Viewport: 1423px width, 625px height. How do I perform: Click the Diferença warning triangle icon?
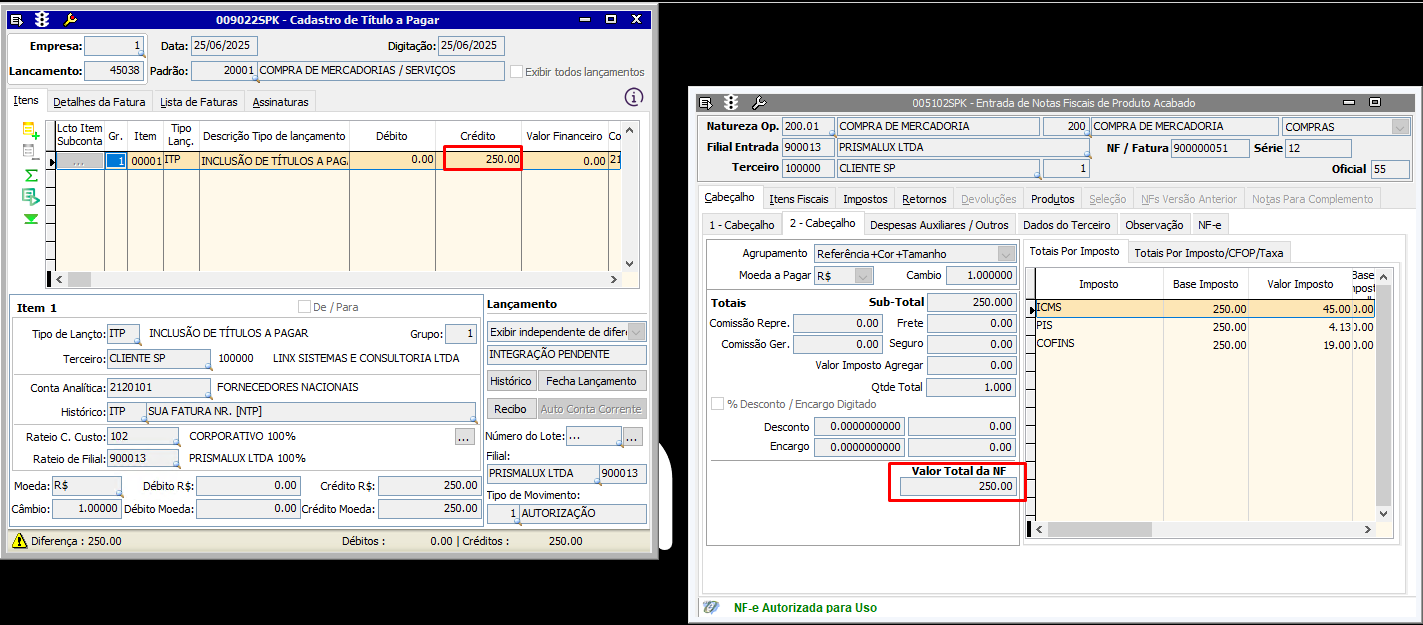19,540
